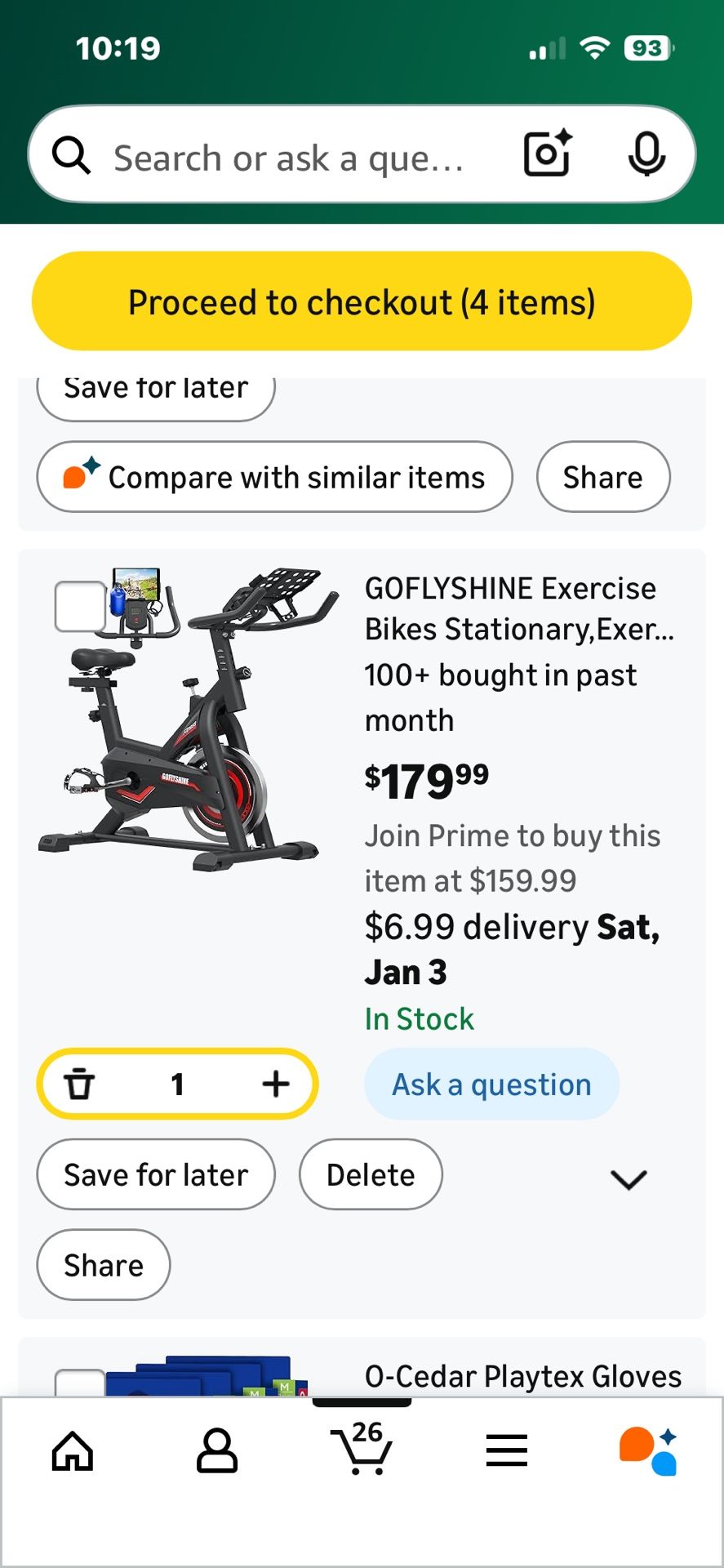Open the cart icon showing 26 items
This screenshot has height=1568, width=724.
(x=362, y=1450)
